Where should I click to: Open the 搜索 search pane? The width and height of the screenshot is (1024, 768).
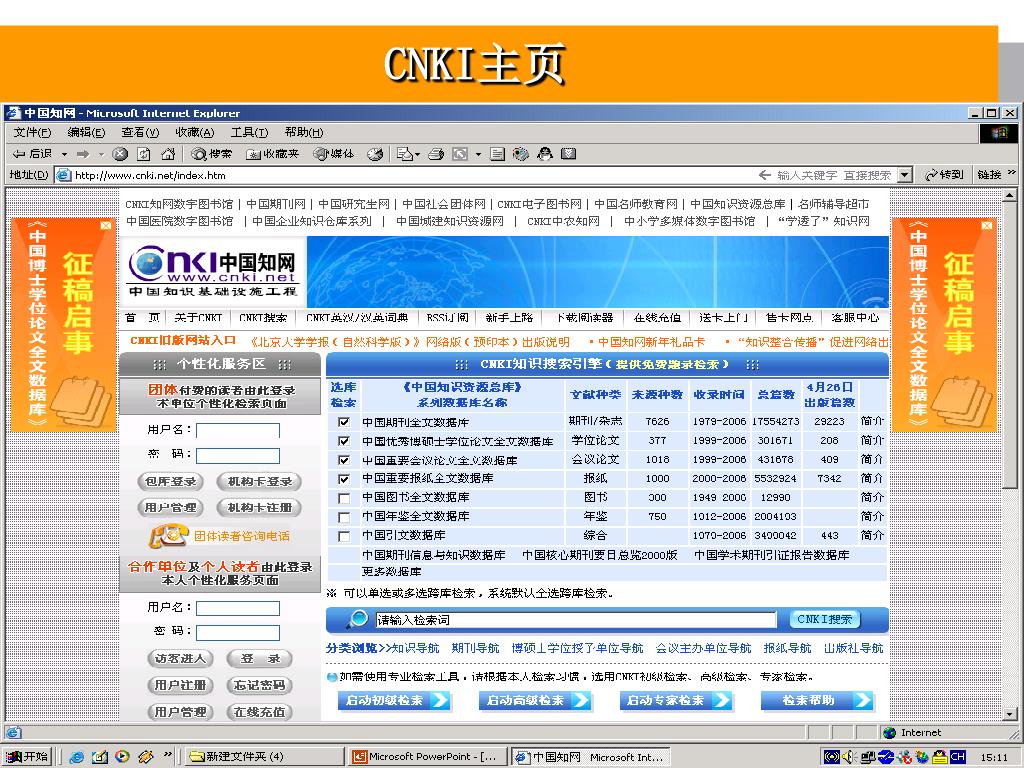coord(212,154)
